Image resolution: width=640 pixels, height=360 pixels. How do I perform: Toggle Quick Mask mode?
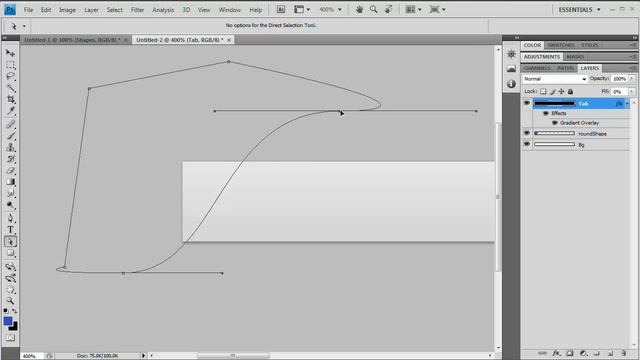[x=10, y=338]
